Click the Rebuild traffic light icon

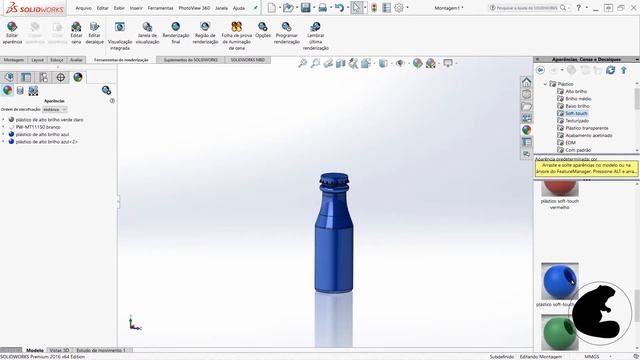click(x=374, y=8)
